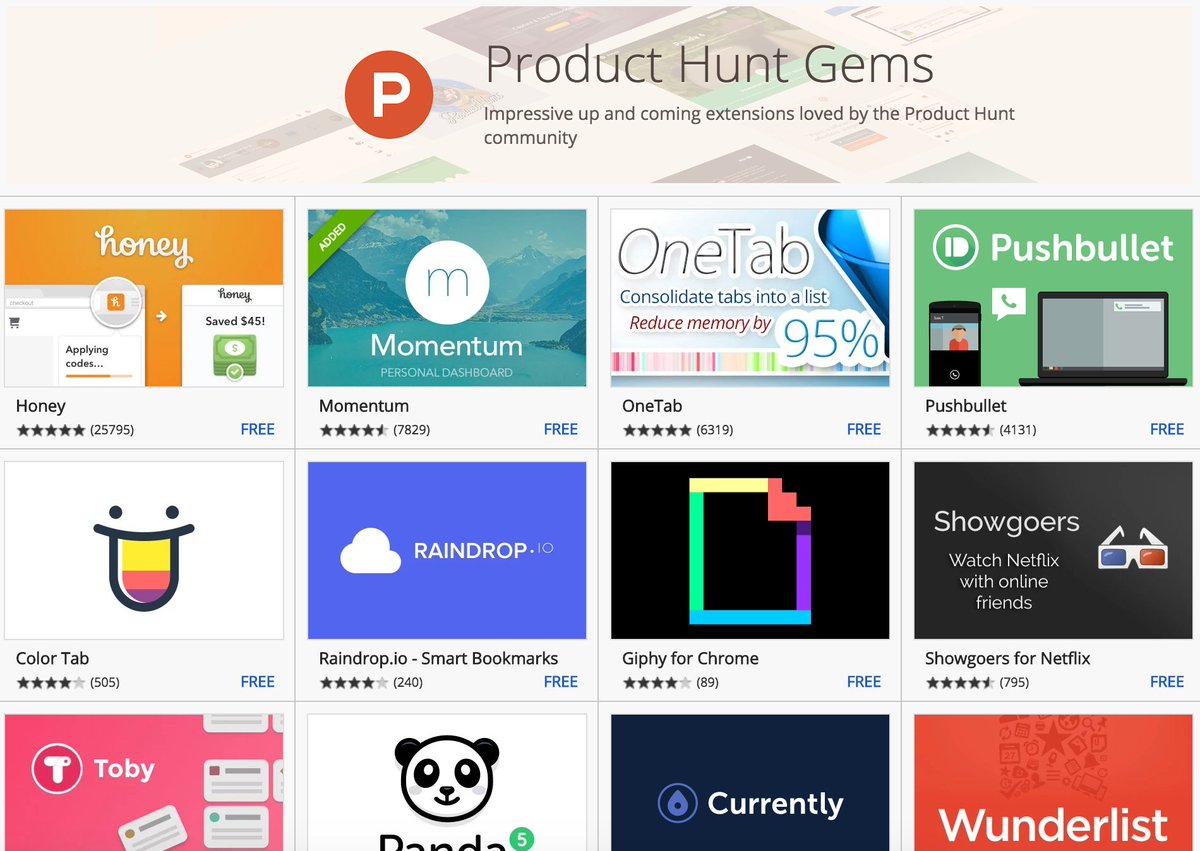Image resolution: width=1200 pixels, height=851 pixels.
Task: Open the Momentum extension thumbnail
Action: (447, 298)
